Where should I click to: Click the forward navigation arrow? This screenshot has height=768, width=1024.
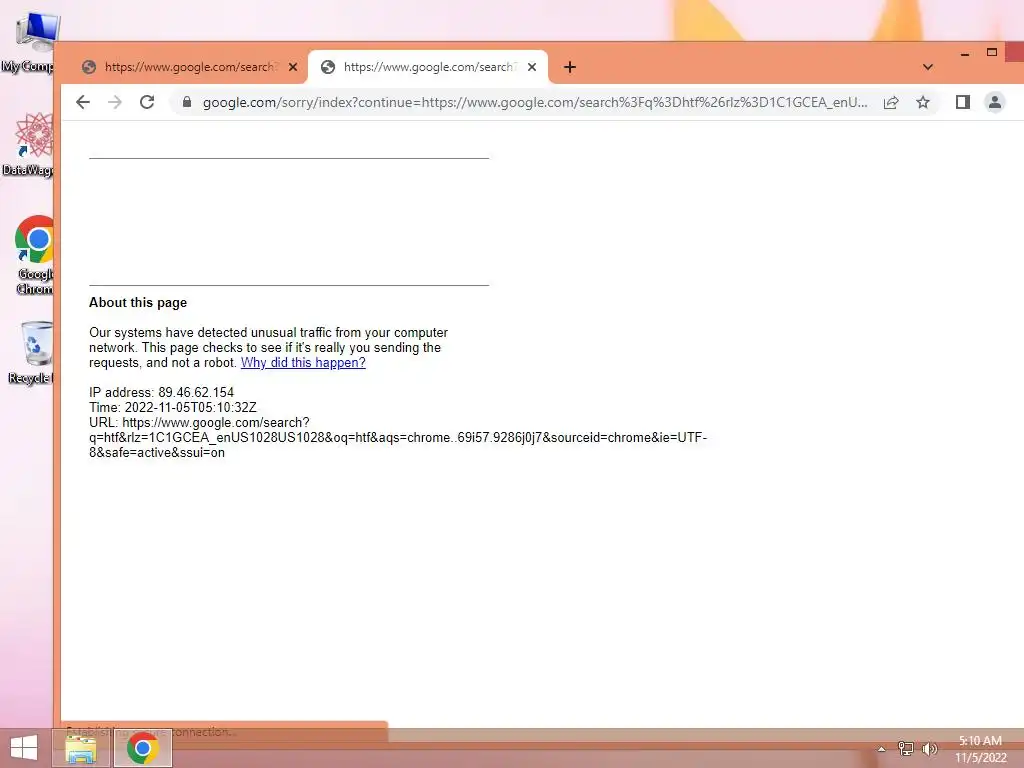pyautogui.click(x=115, y=102)
